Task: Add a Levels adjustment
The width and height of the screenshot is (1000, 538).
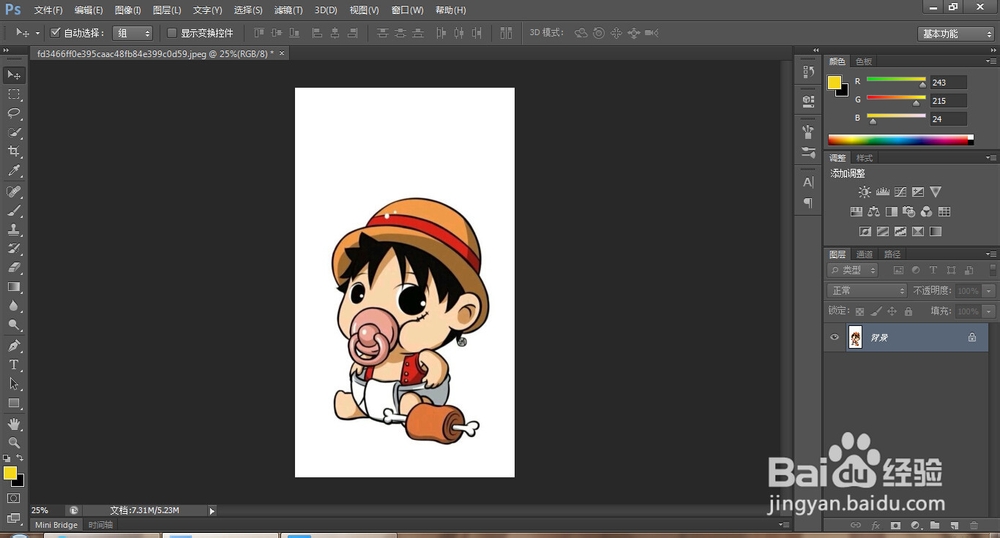Action: click(883, 192)
